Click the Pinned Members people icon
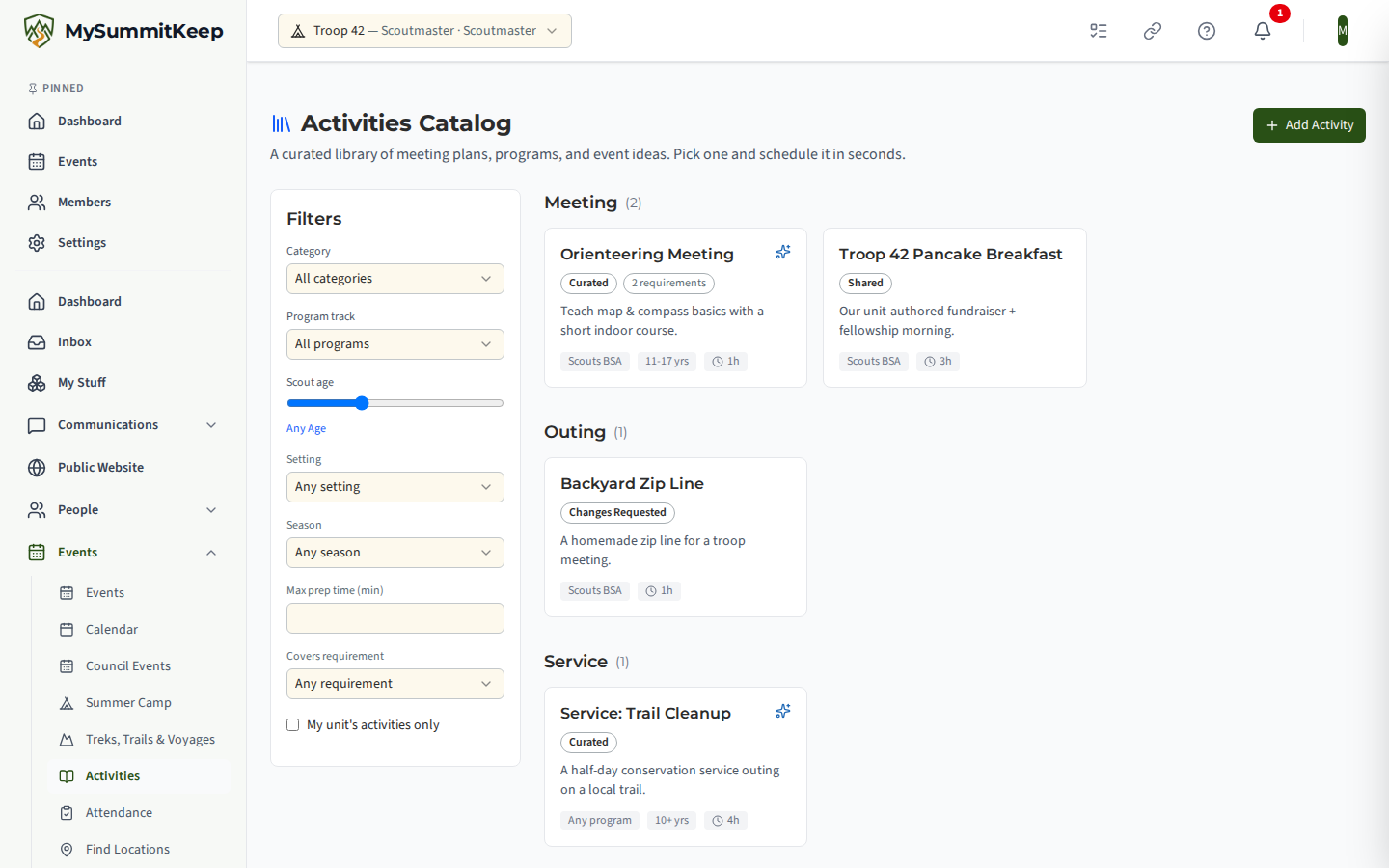Viewport: 1389px width, 868px height. [x=37, y=203]
